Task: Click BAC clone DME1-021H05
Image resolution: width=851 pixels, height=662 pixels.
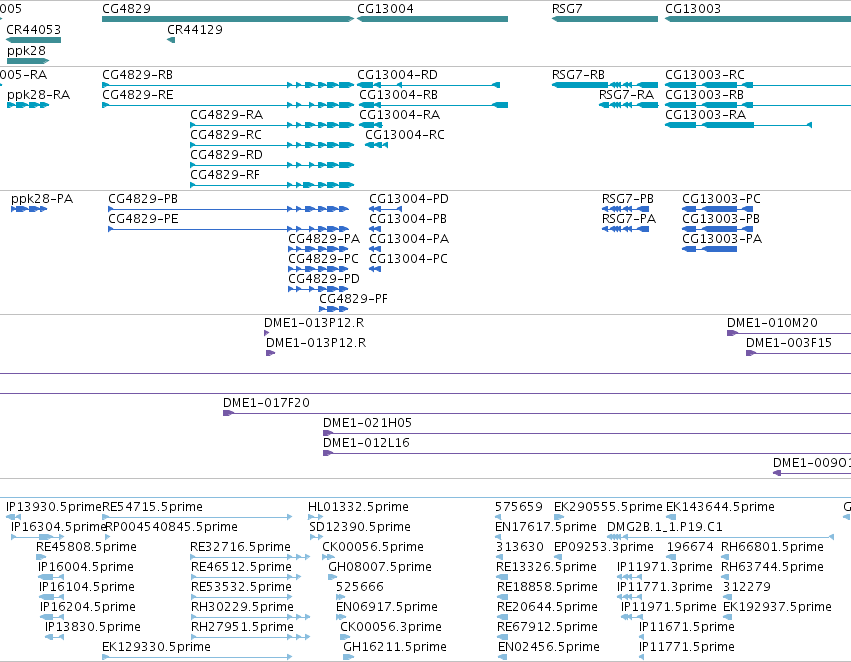Action: click(x=367, y=423)
